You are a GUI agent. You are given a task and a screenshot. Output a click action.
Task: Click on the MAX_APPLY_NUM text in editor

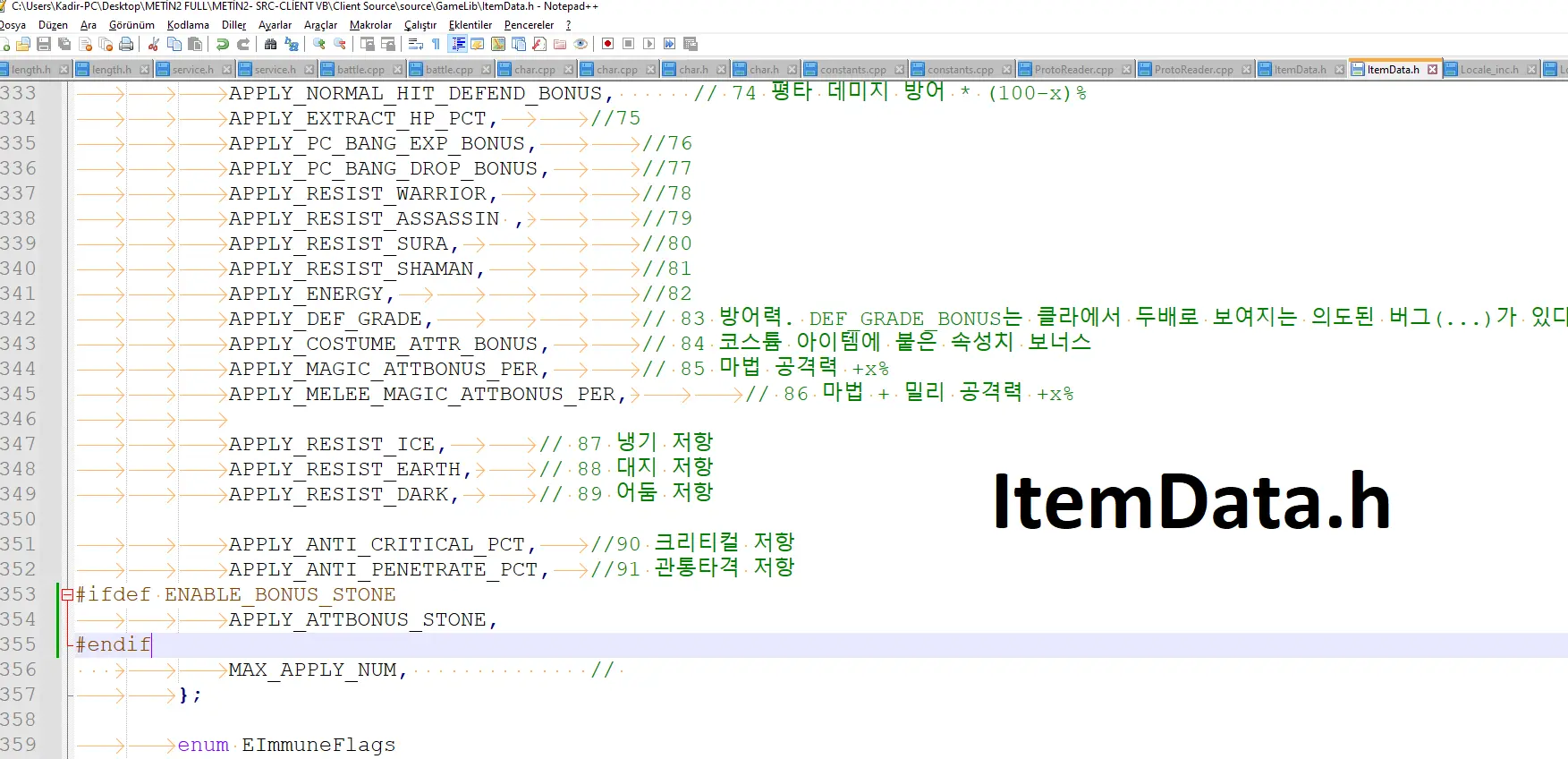click(x=311, y=669)
